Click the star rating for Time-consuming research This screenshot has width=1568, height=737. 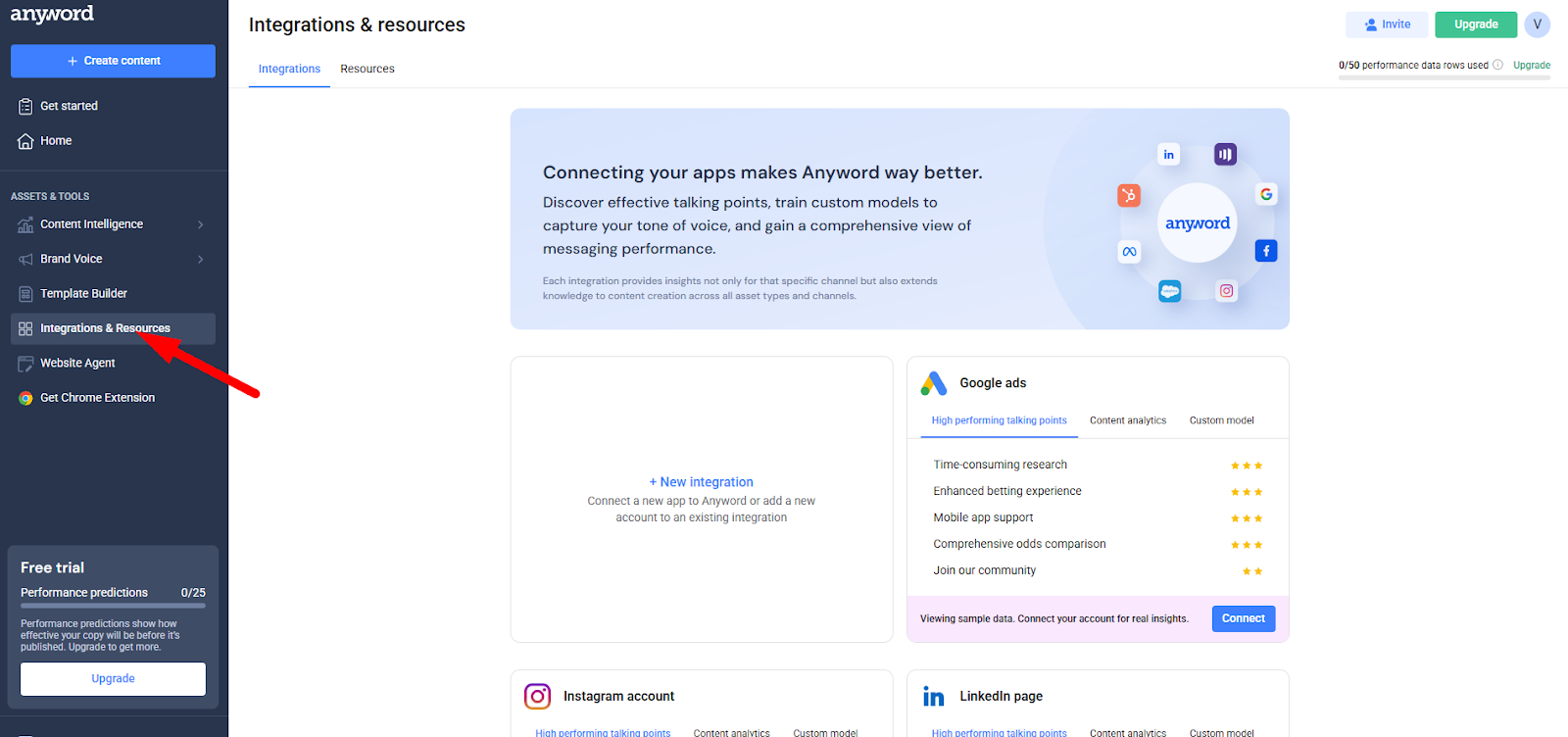tap(1247, 467)
